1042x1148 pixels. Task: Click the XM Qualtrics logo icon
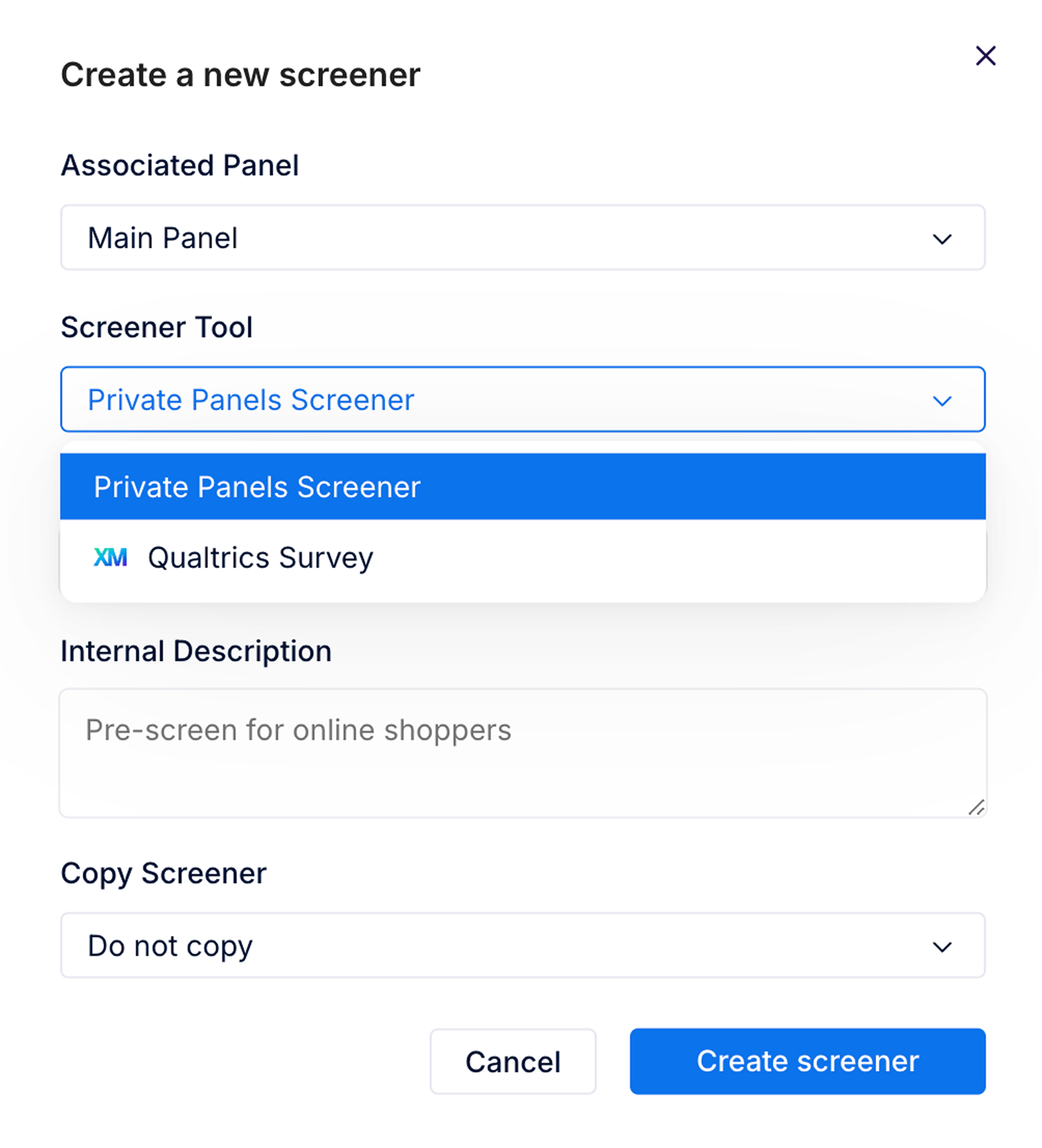tap(110, 557)
